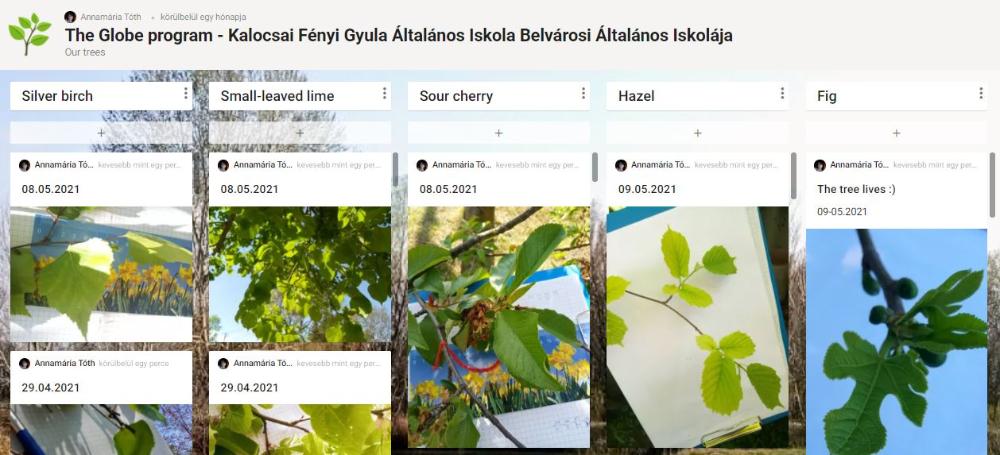Click the Small-leaved lime column scrollbar
The image size is (1000, 455).
[395, 169]
